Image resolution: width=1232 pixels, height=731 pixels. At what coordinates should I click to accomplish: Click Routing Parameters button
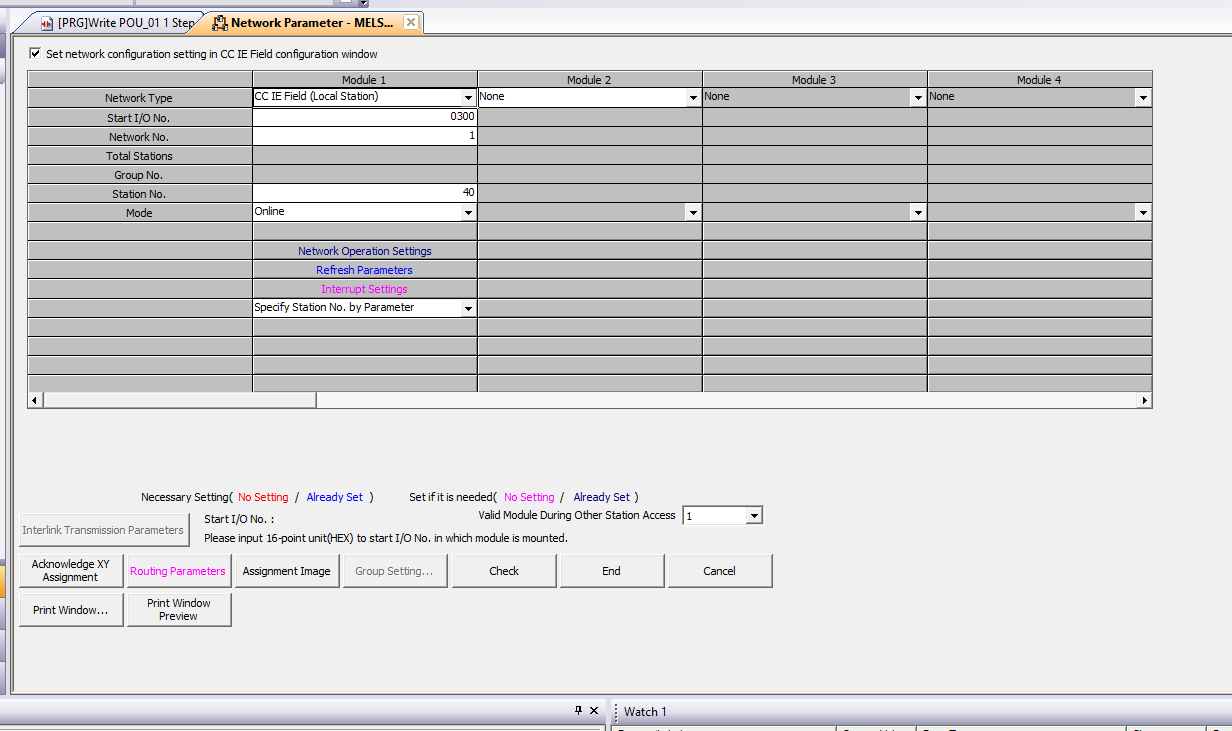point(178,571)
